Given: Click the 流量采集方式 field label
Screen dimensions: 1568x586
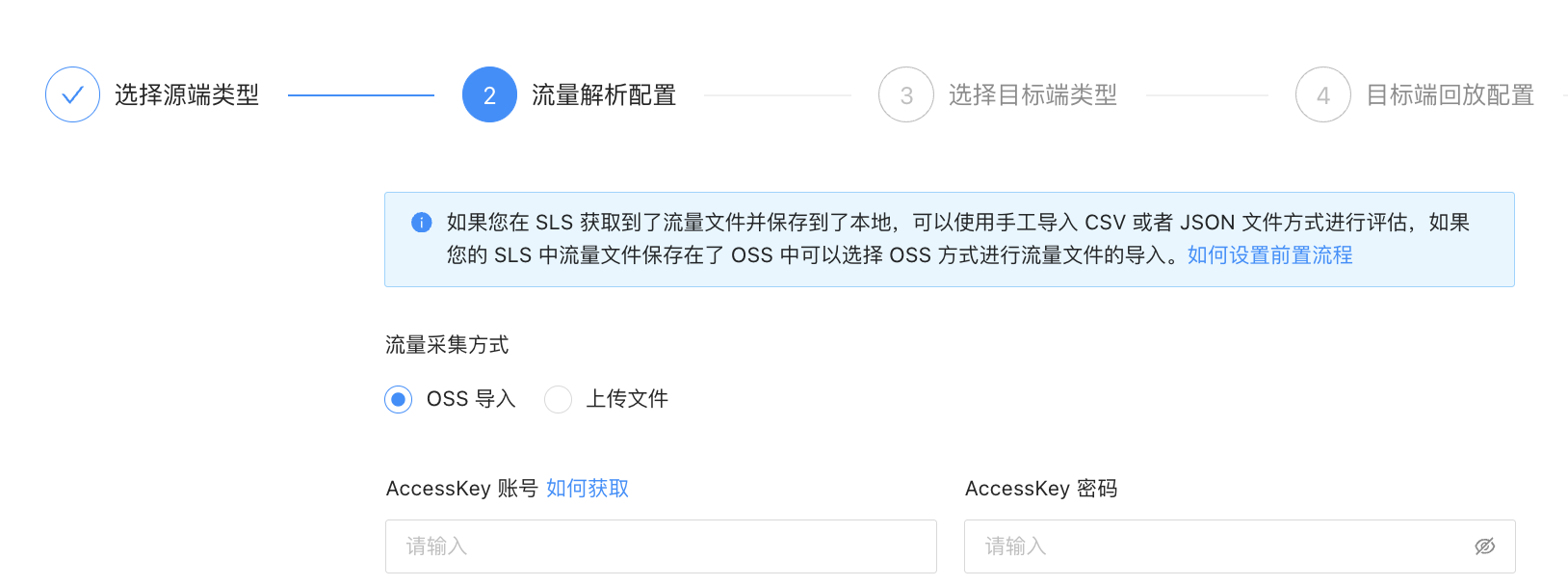Looking at the screenshot, I should click(447, 345).
